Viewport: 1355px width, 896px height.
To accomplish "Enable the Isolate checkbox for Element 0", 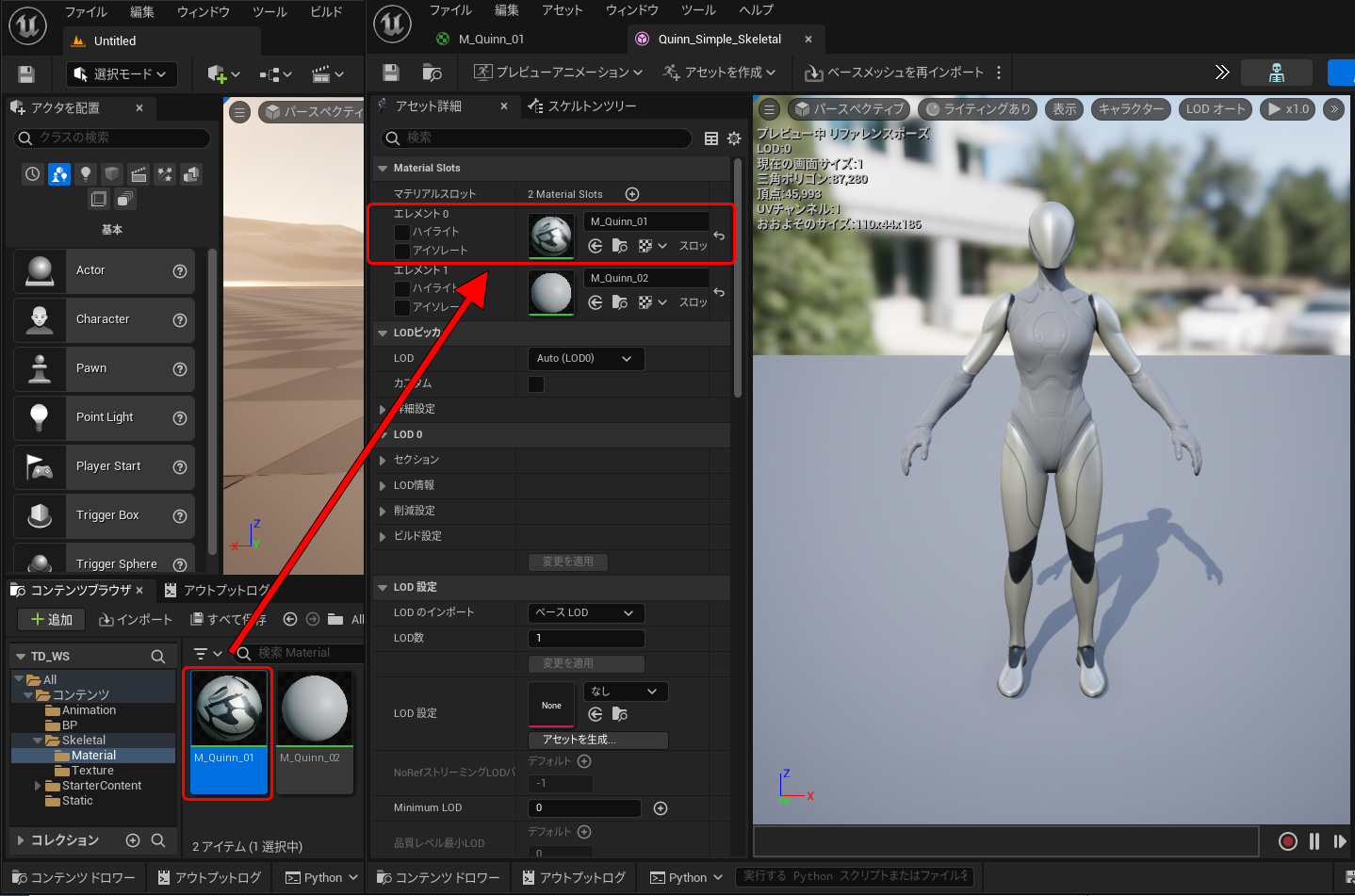I will pos(402,251).
